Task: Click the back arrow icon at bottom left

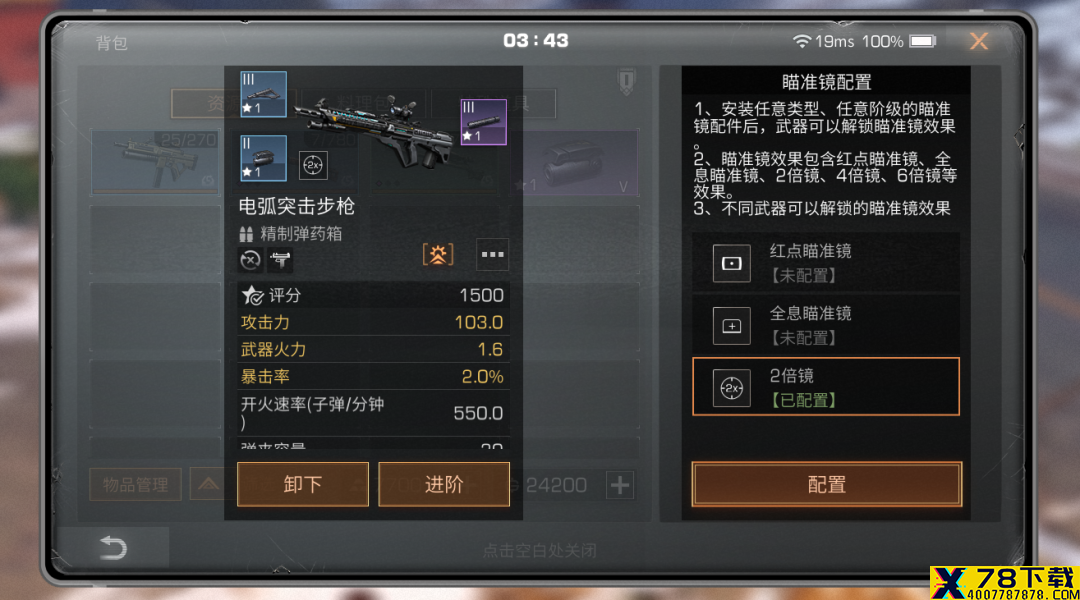Action: [114, 548]
